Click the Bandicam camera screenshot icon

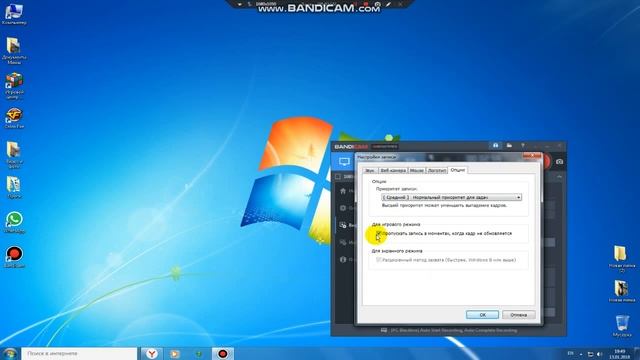[x=559, y=162]
